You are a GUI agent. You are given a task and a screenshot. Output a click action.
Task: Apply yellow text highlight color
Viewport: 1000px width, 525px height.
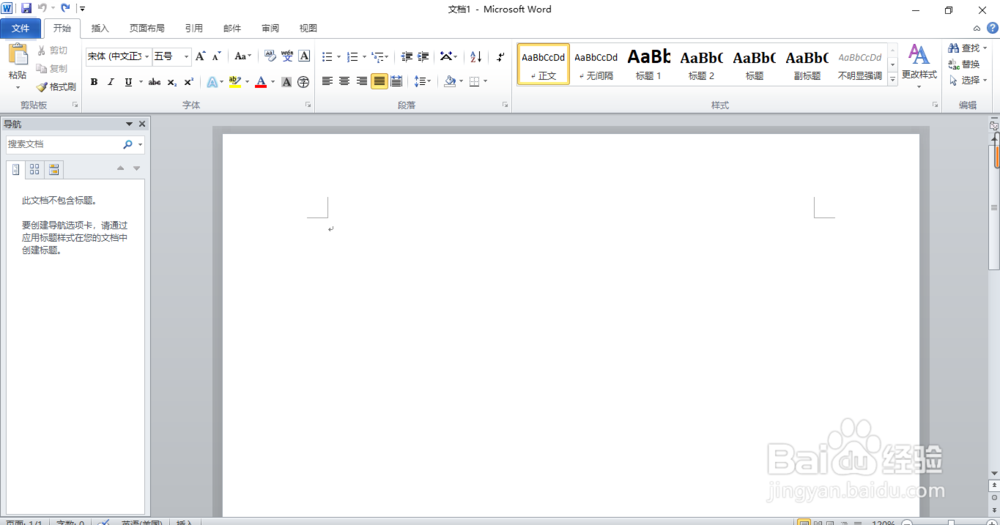click(235, 82)
